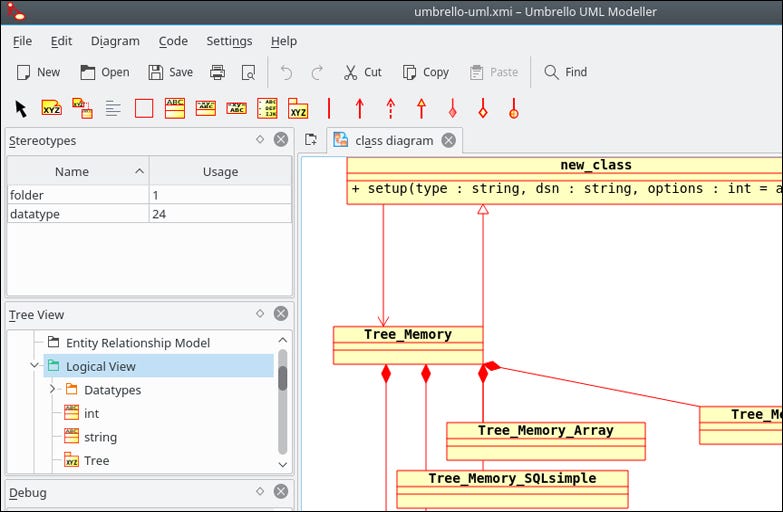
Task: Select the filled diamond Composition tool
Action: click(452, 108)
